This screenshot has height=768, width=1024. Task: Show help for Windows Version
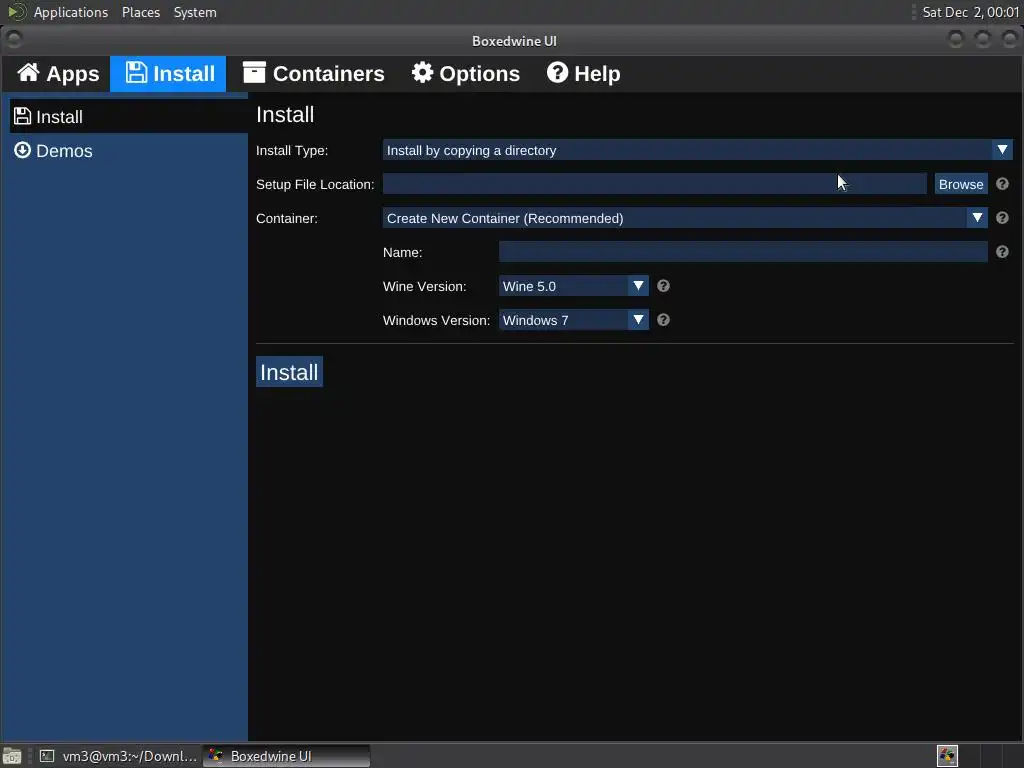pyautogui.click(x=664, y=320)
